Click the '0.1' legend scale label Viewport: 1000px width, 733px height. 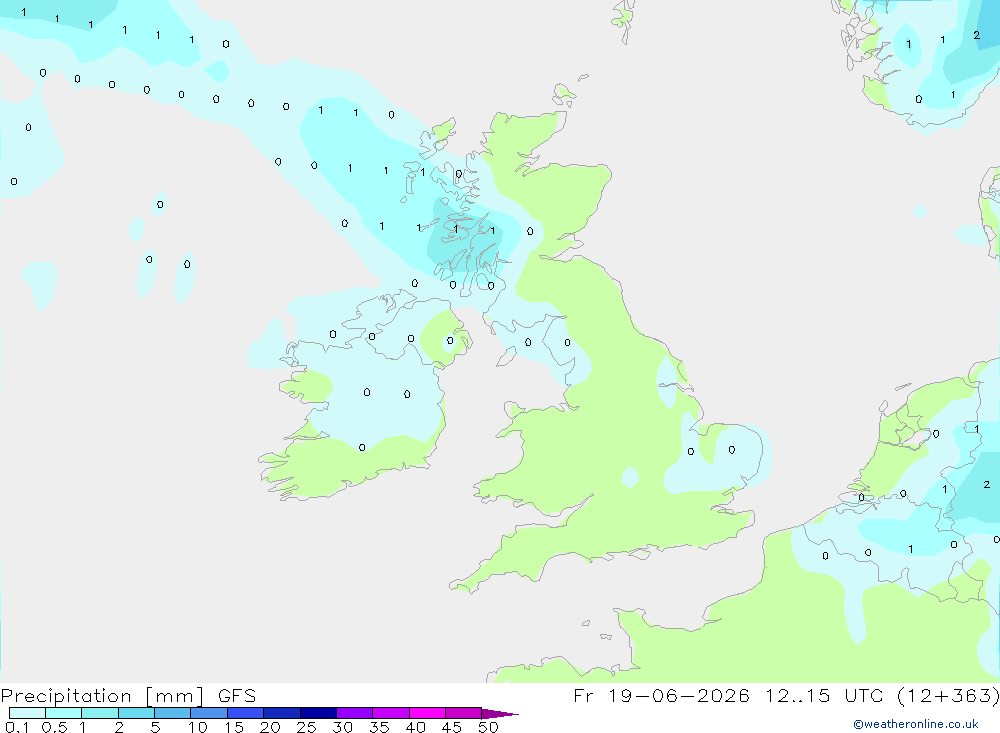pyautogui.click(x=17, y=727)
